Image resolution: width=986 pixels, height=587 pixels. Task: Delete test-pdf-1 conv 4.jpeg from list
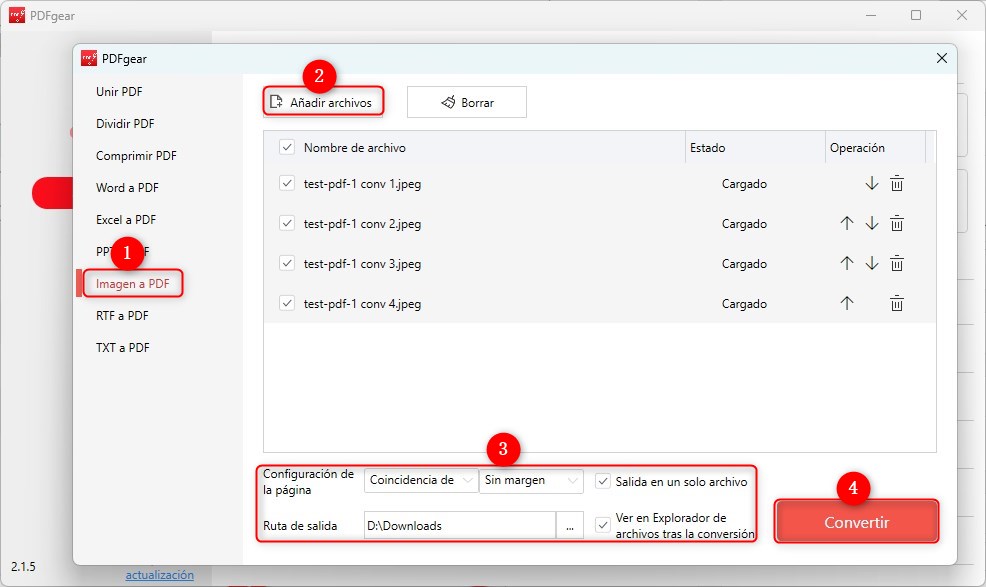tap(897, 303)
